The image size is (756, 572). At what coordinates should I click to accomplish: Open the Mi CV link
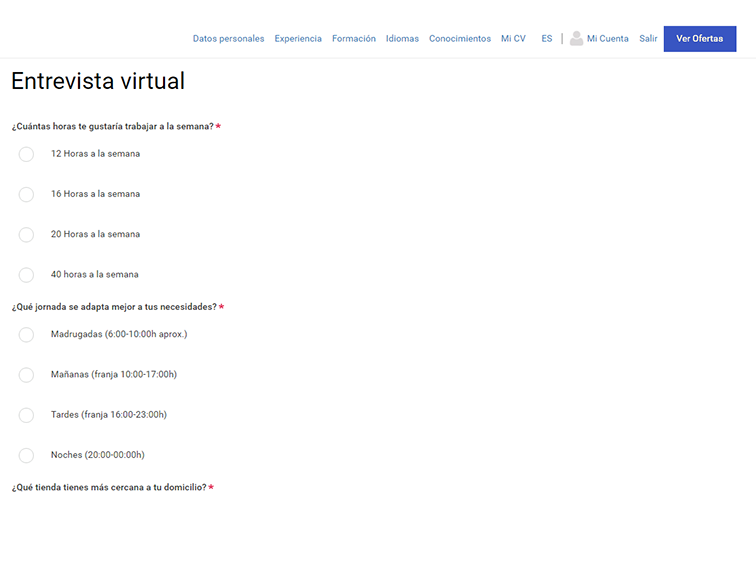pyautogui.click(x=513, y=39)
